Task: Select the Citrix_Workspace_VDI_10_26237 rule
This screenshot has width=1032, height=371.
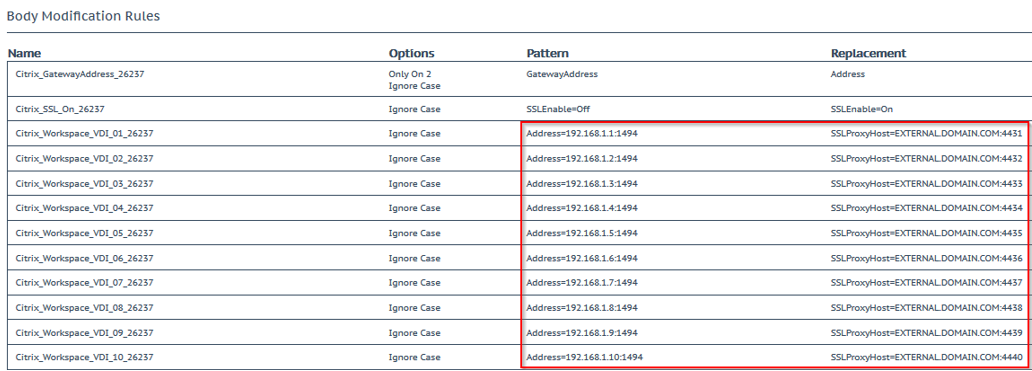Action: tap(84, 357)
